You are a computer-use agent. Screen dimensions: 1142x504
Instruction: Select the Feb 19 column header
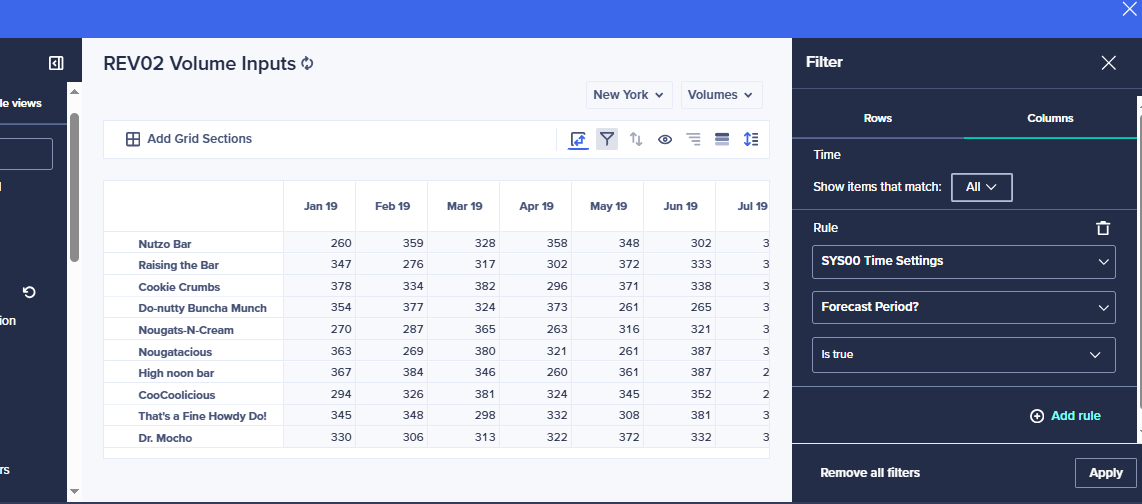(x=392, y=206)
